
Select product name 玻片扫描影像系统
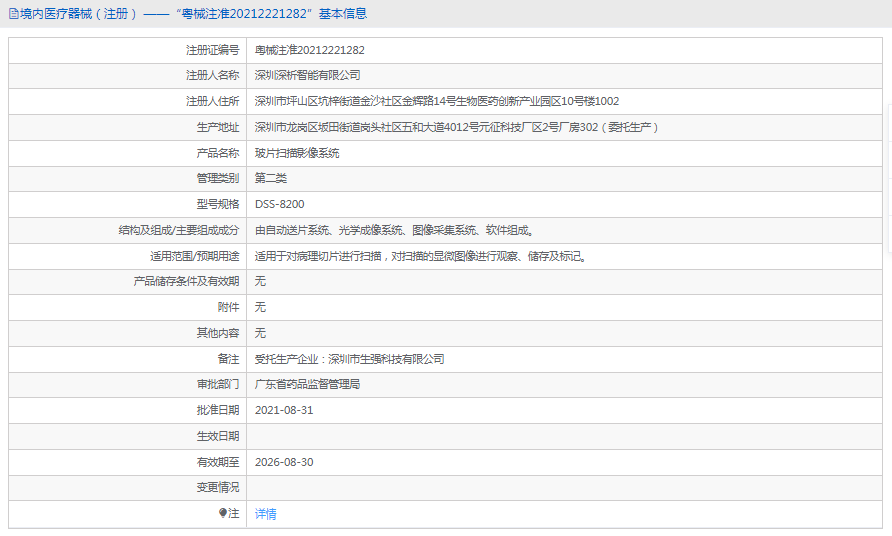[x=297, y=153]
